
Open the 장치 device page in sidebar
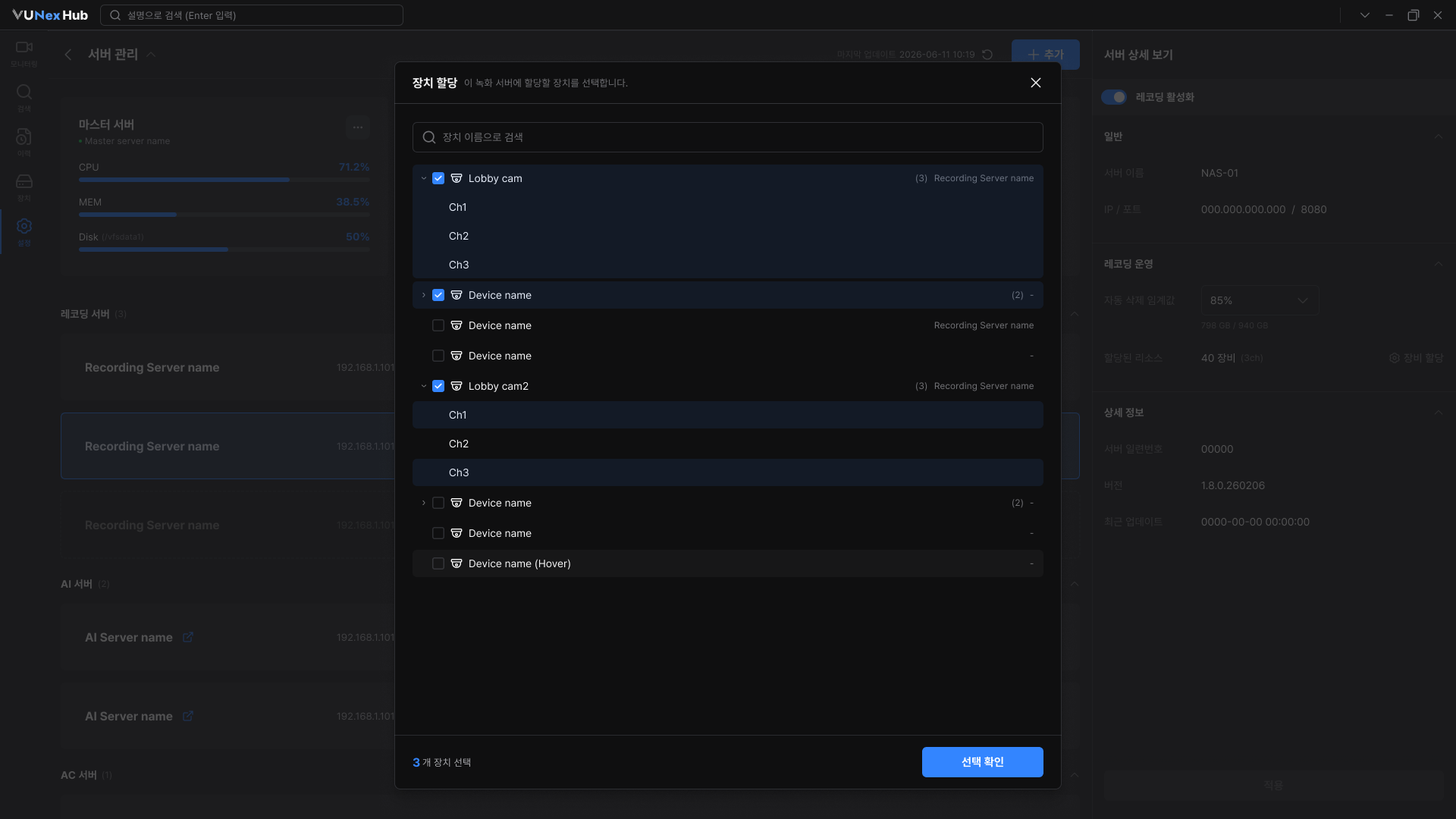pyautogui.click(x=24, y=187)
